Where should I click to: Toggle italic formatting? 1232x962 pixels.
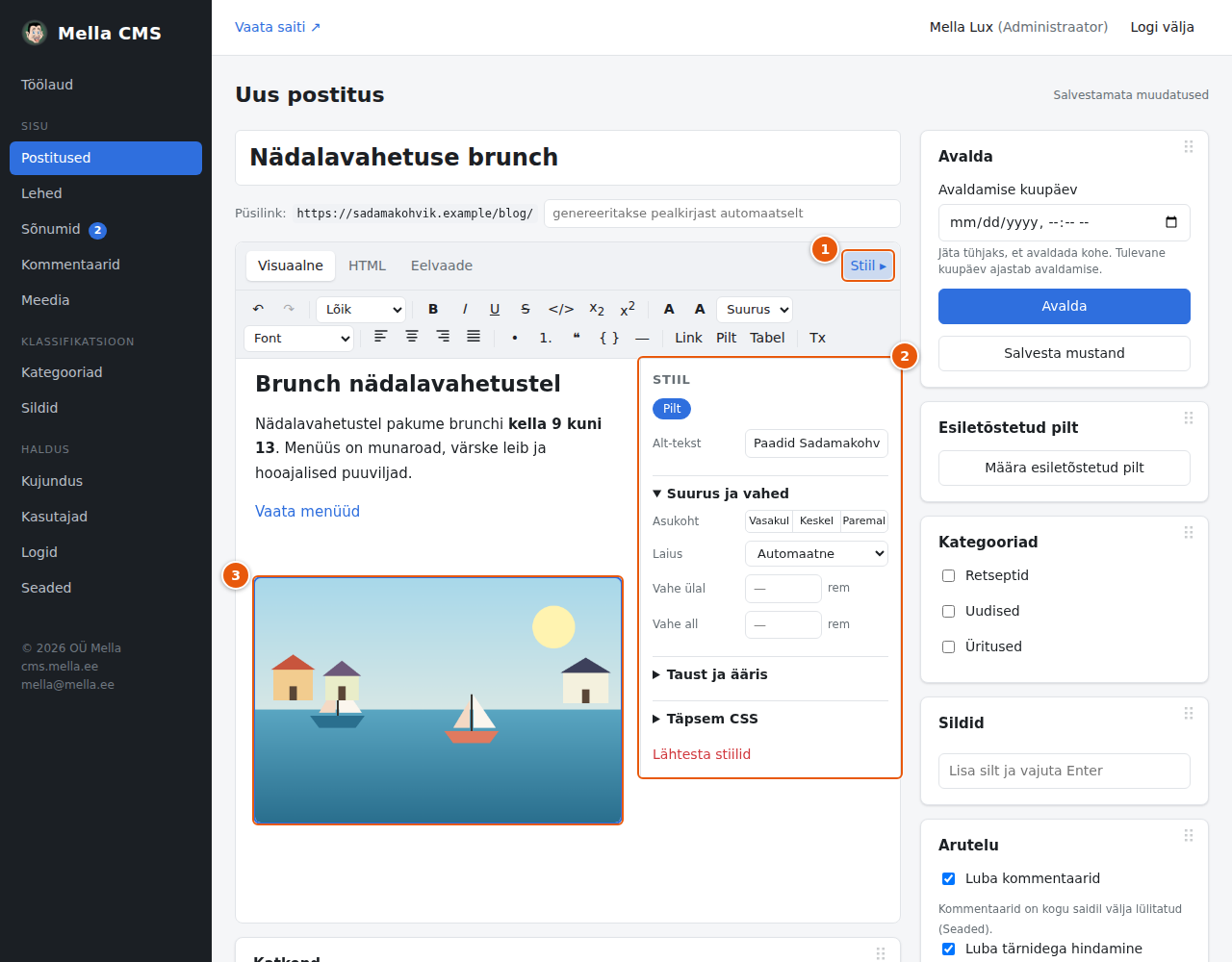point(465,309)
